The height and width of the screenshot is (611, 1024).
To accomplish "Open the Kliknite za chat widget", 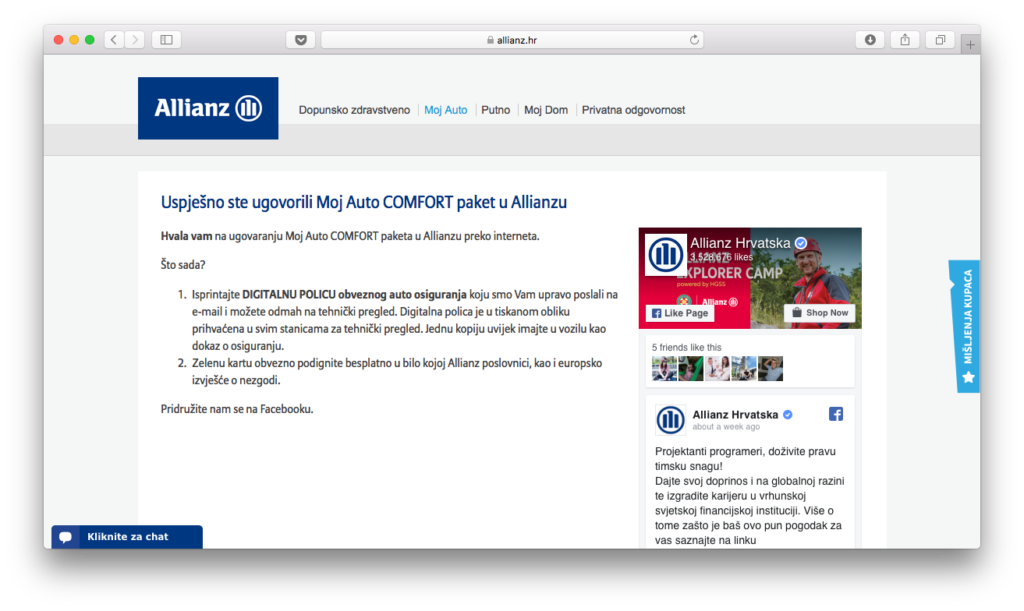I will point(127,537).
